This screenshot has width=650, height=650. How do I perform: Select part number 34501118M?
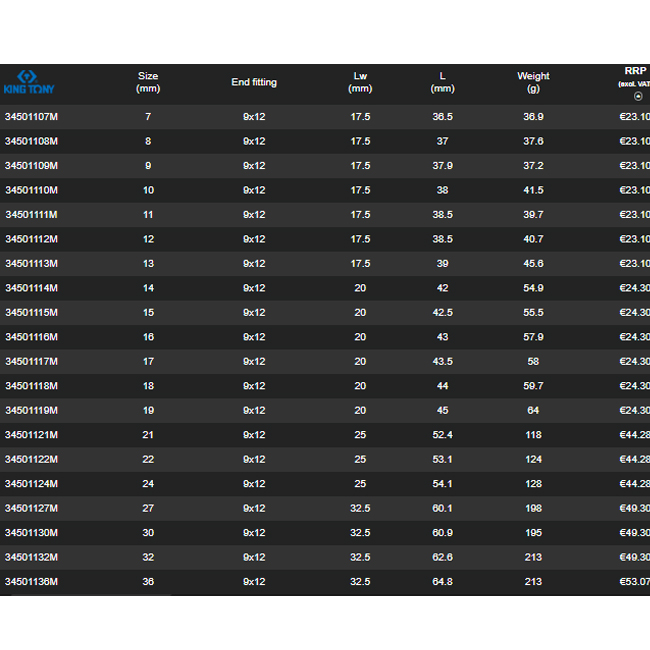pos(32,386)
